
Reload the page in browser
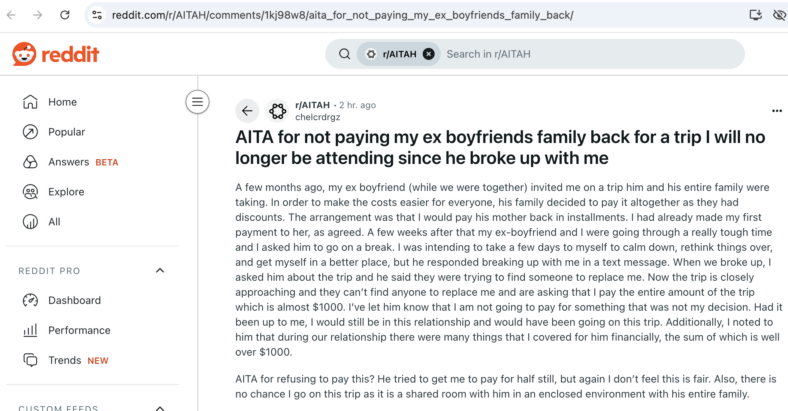(65, 15)
